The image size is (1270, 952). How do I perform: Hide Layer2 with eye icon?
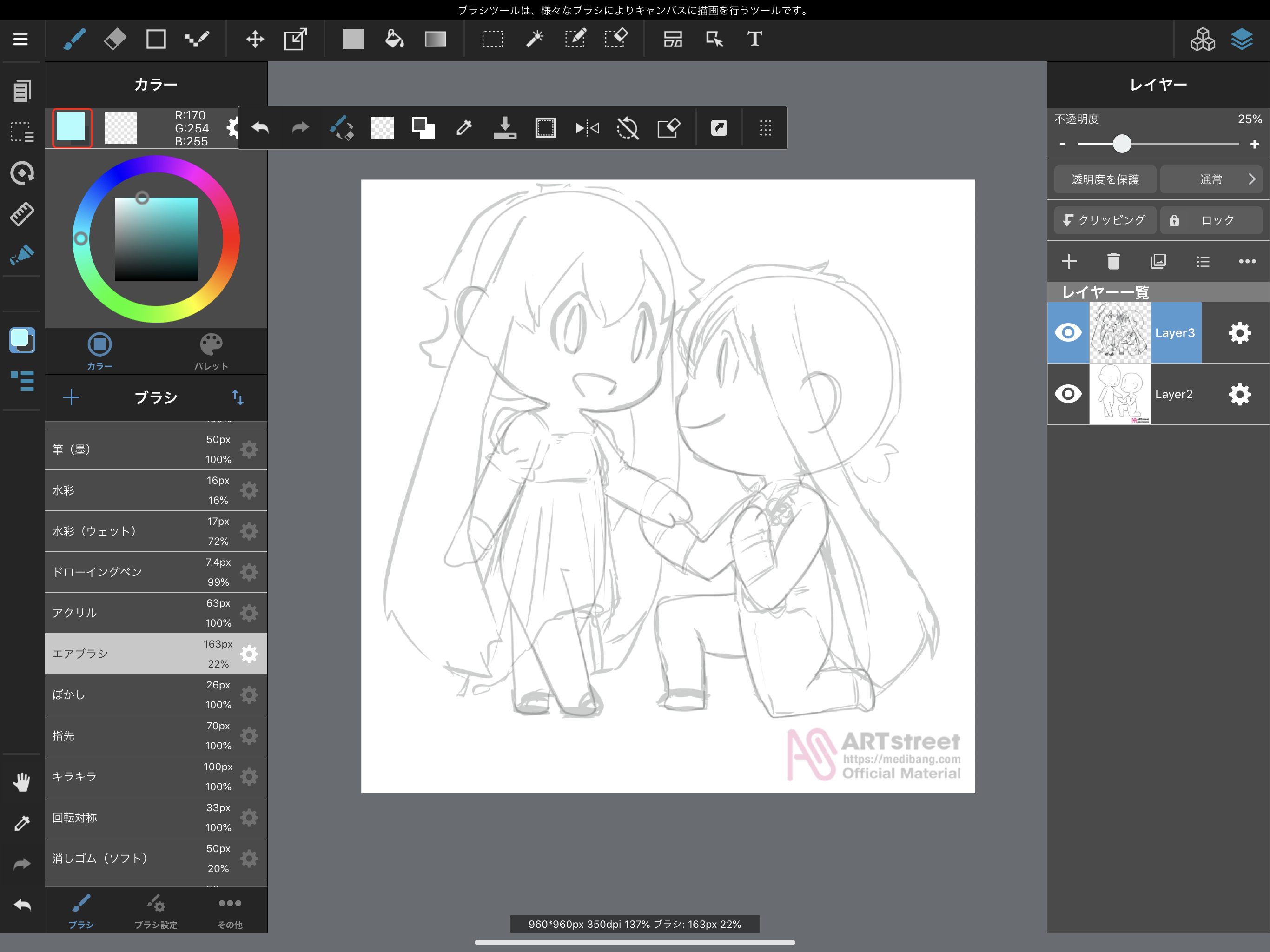tap(1068, 394)
